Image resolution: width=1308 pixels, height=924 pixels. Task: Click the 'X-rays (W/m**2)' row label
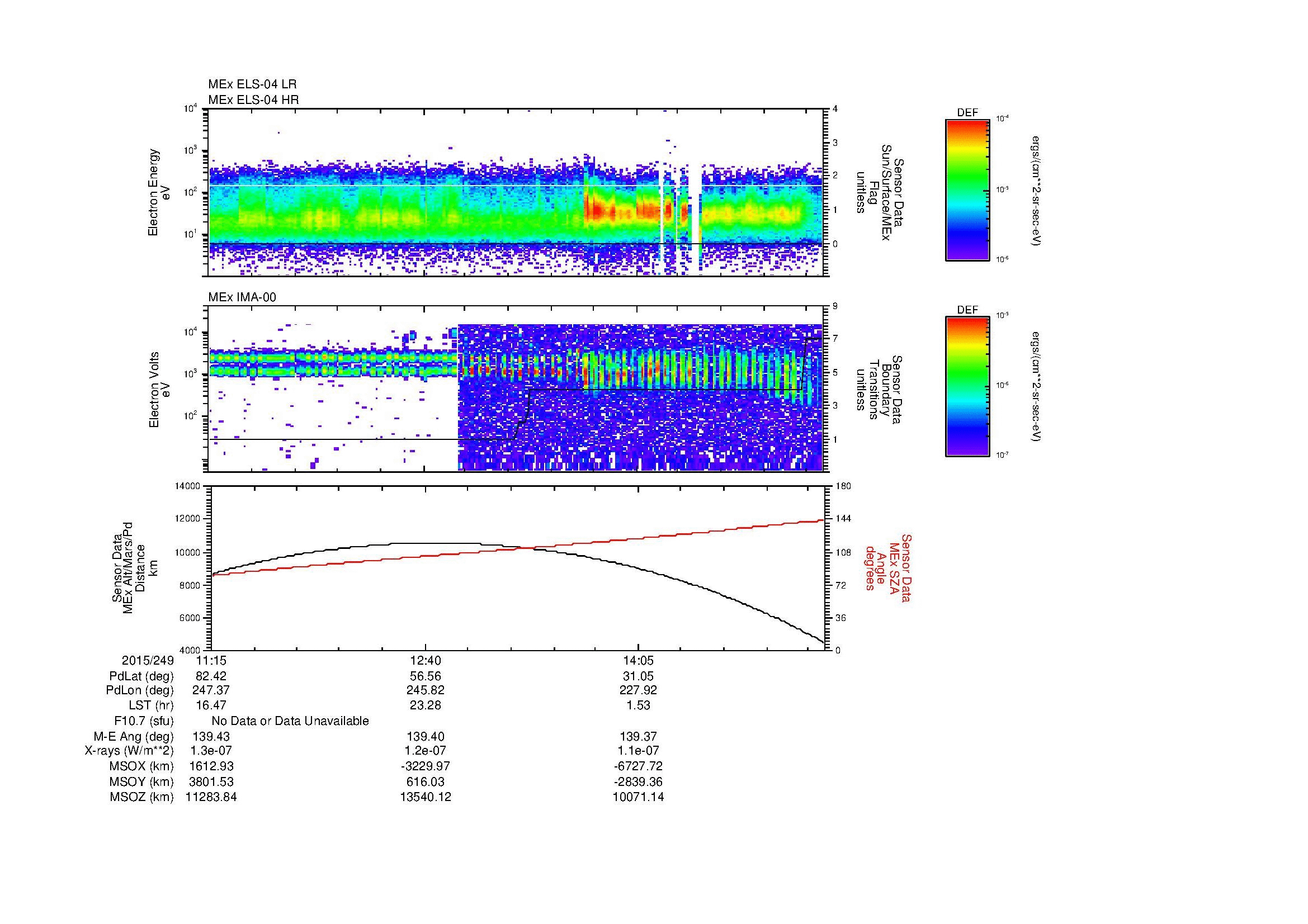coord(129,751)
